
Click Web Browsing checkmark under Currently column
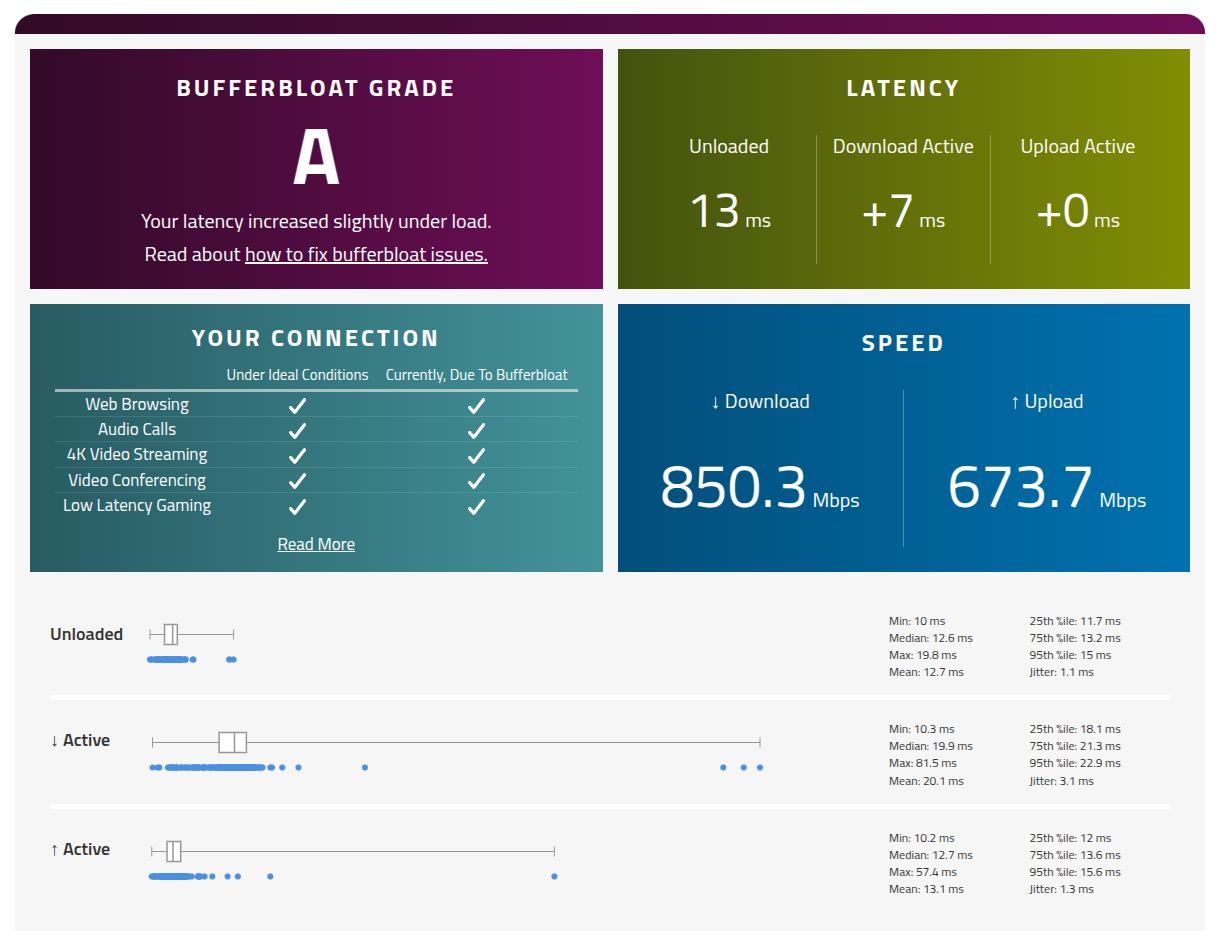[x=476, y=405]
